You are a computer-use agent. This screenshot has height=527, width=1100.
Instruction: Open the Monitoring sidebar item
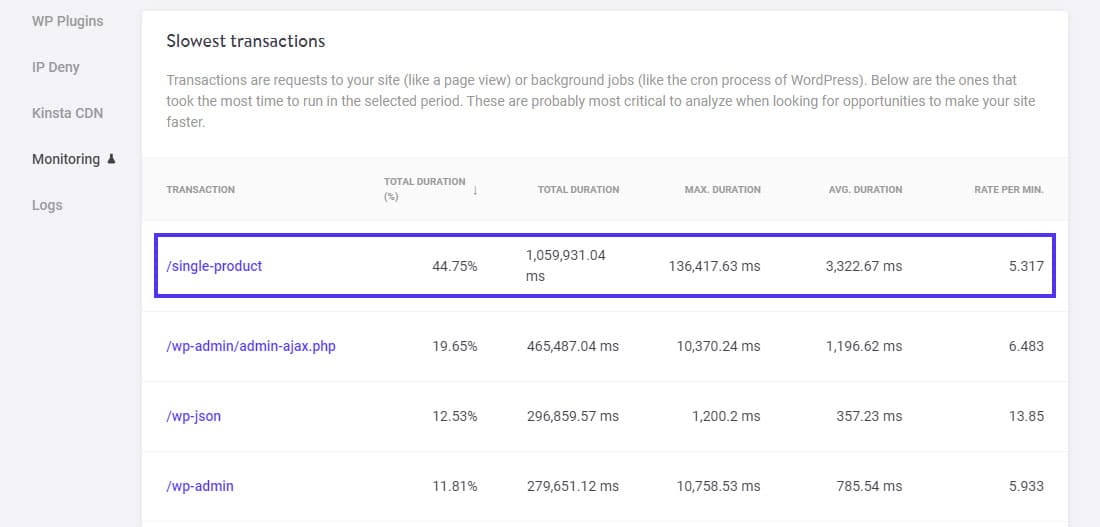tap(66, 159)
